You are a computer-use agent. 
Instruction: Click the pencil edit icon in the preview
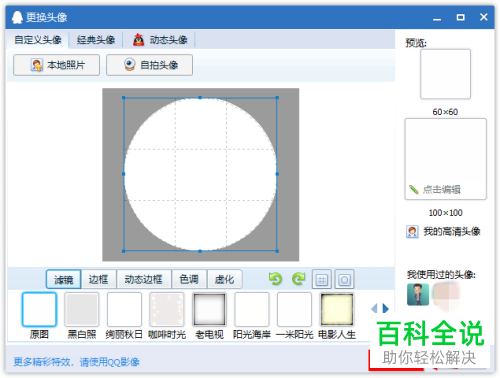coord(414,189)
